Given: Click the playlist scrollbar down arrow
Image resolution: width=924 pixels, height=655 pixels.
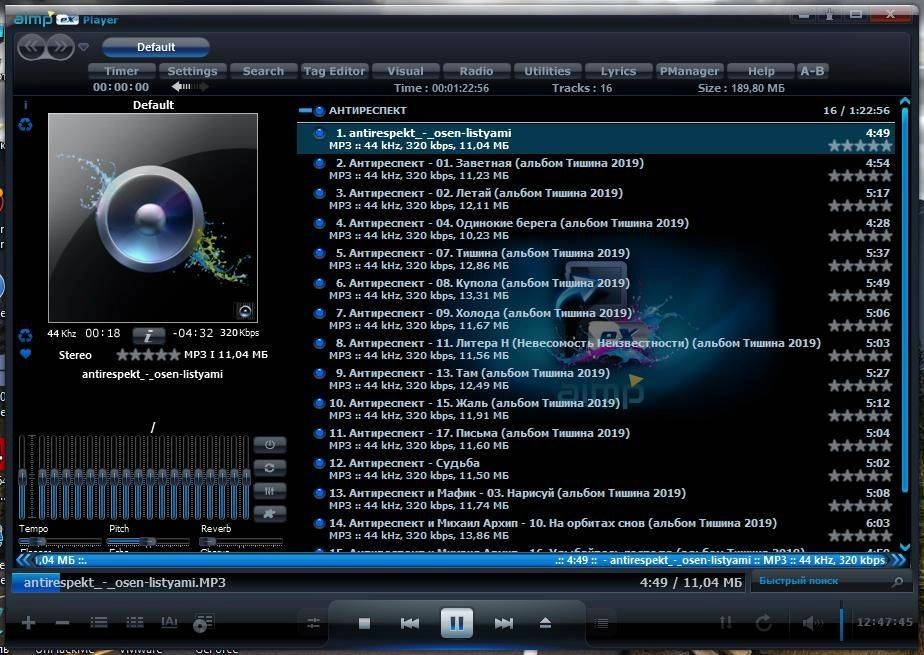Looking at the screenshot, I should click(905, 547).
